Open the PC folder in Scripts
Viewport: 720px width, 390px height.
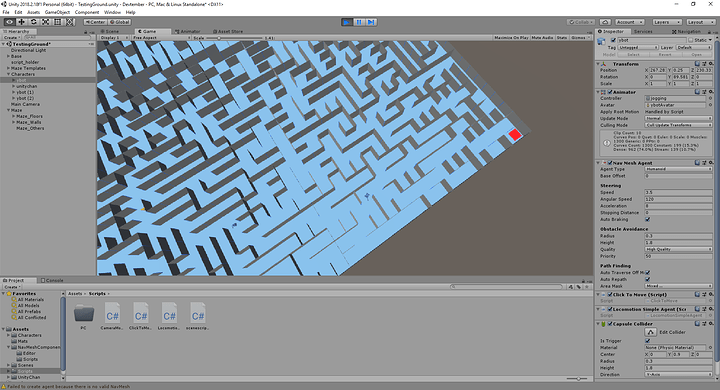(84, 316)
